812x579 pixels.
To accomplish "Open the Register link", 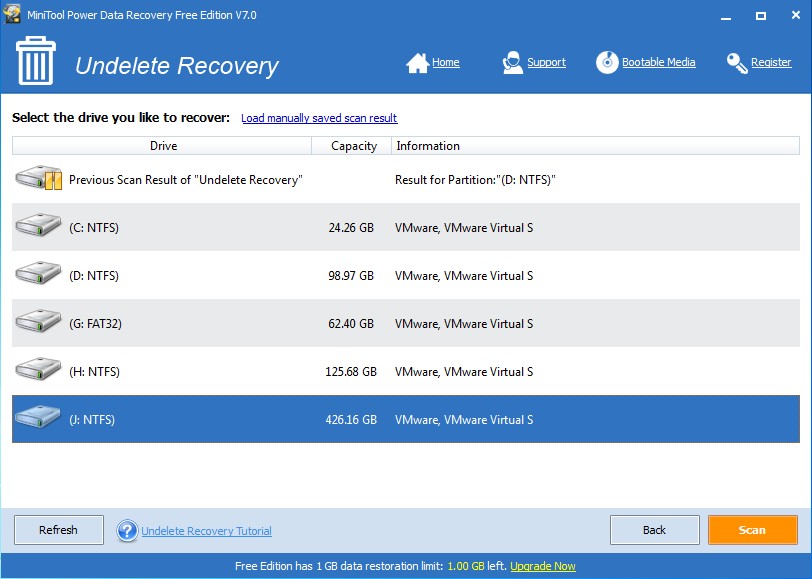I will click(x=771, y=62).
